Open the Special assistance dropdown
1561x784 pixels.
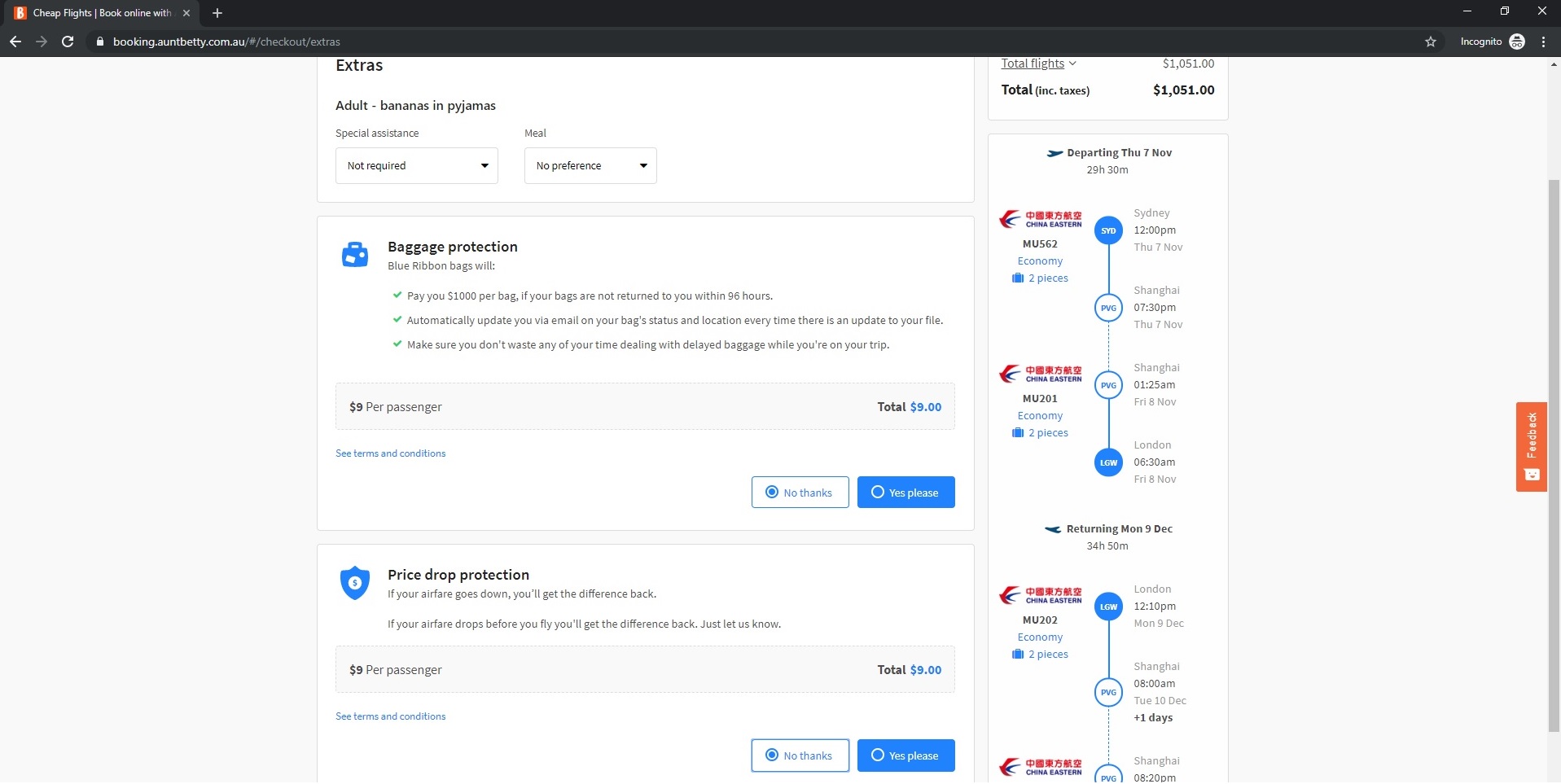pyautogui.click(x=416, y=166)
